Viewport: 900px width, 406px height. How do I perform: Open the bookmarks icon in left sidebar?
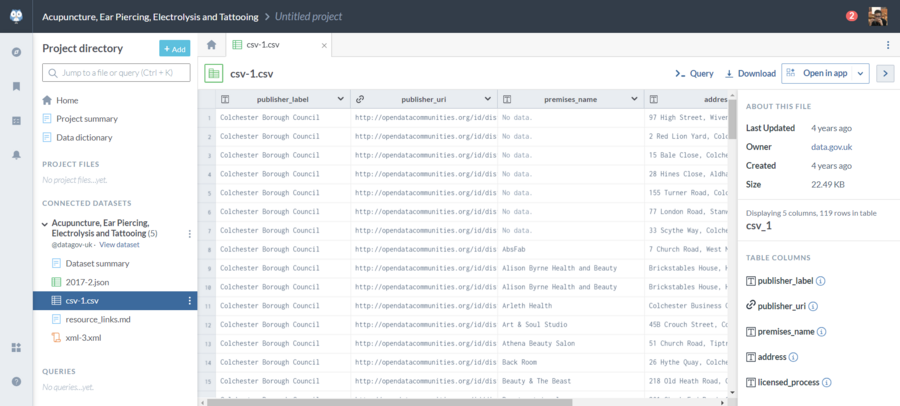pyautogui.click(x=16, y=87)
